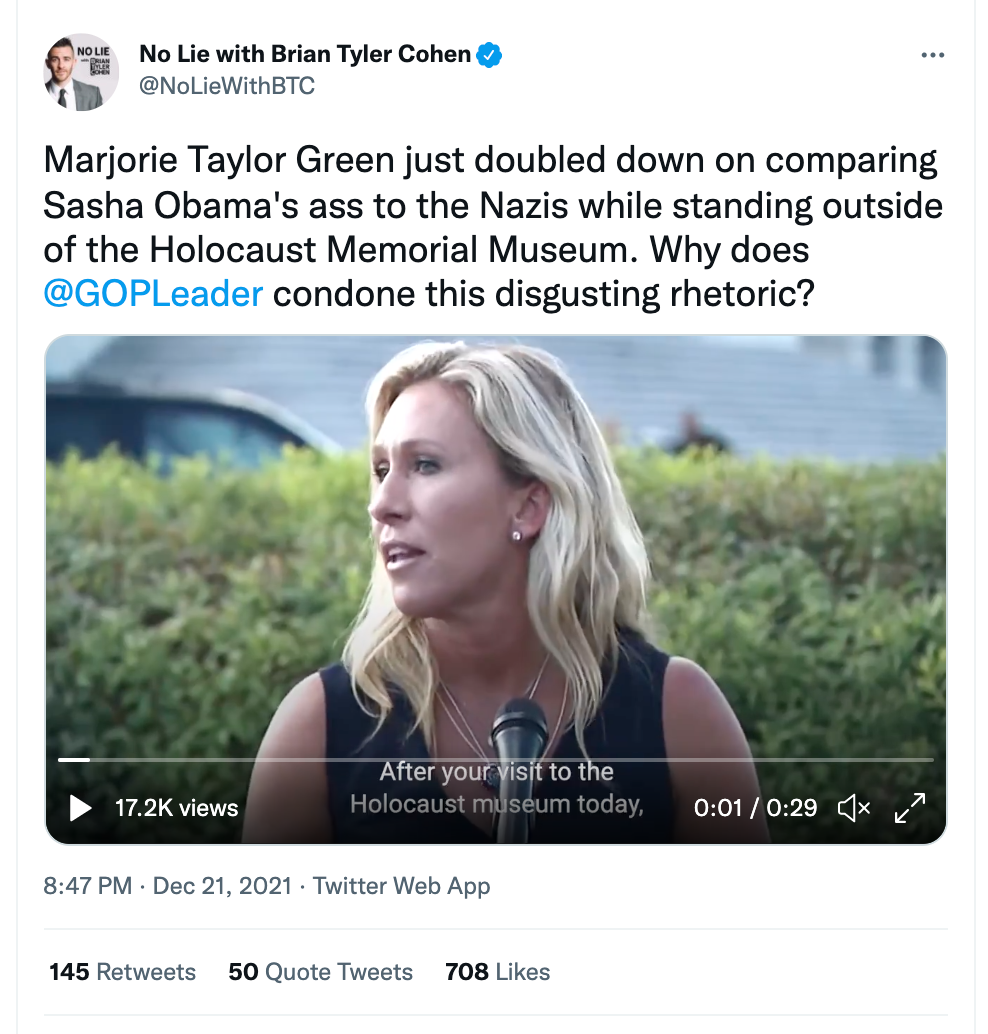See who gave the 708 Likes
The image size is (988, 1034).
coord(497,971)
